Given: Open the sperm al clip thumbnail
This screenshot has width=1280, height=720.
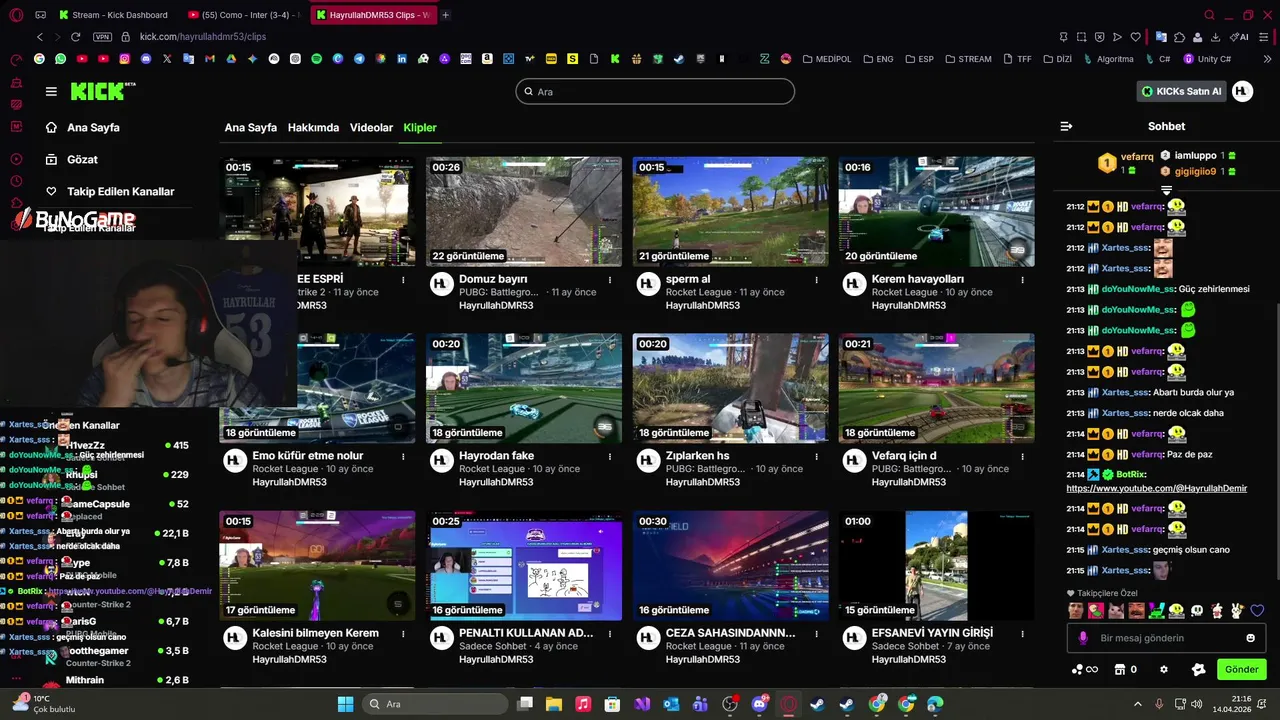Looking at the screenshot, I should [730, 211].
